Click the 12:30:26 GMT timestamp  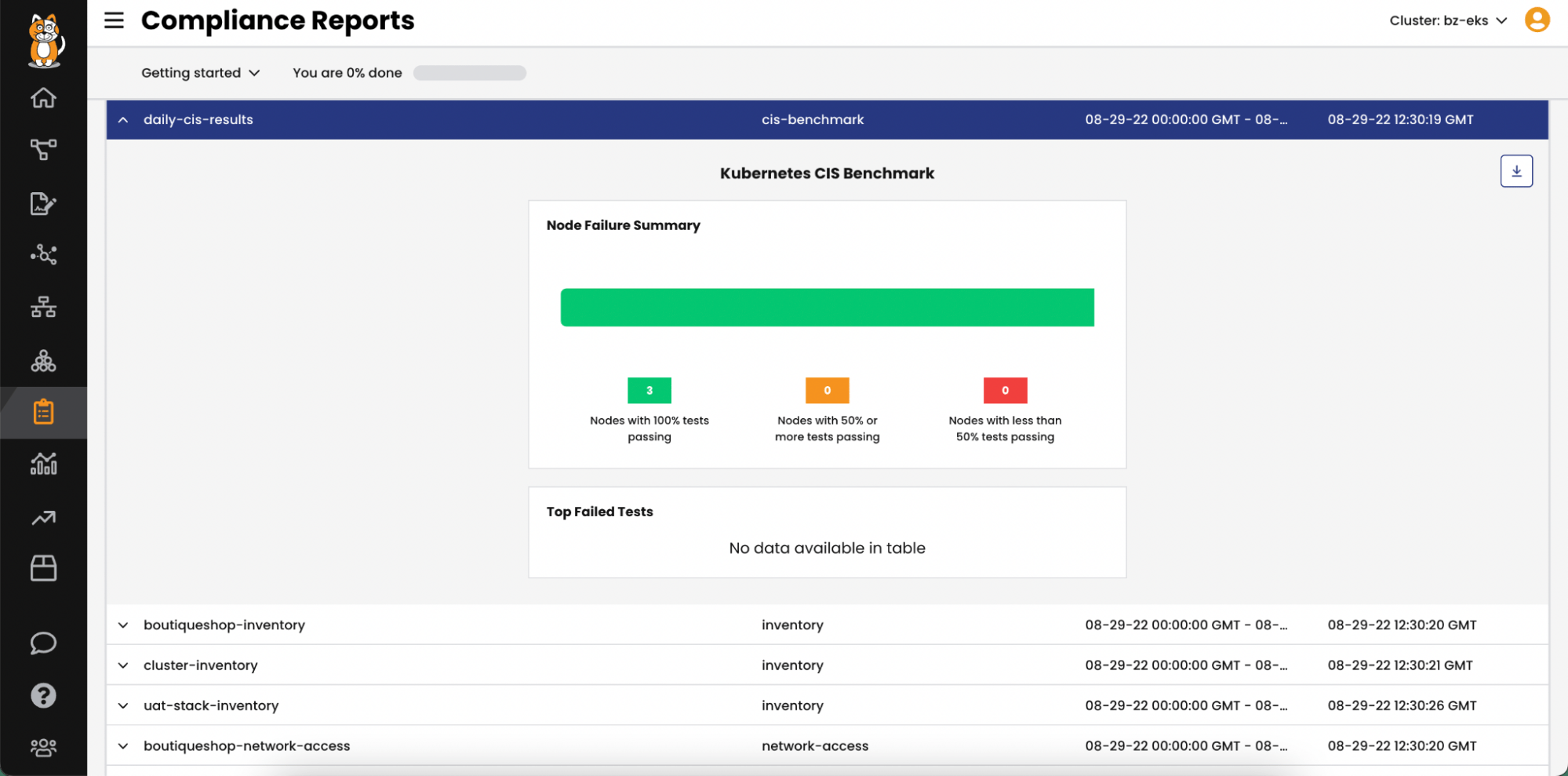tap(1402, 705)
